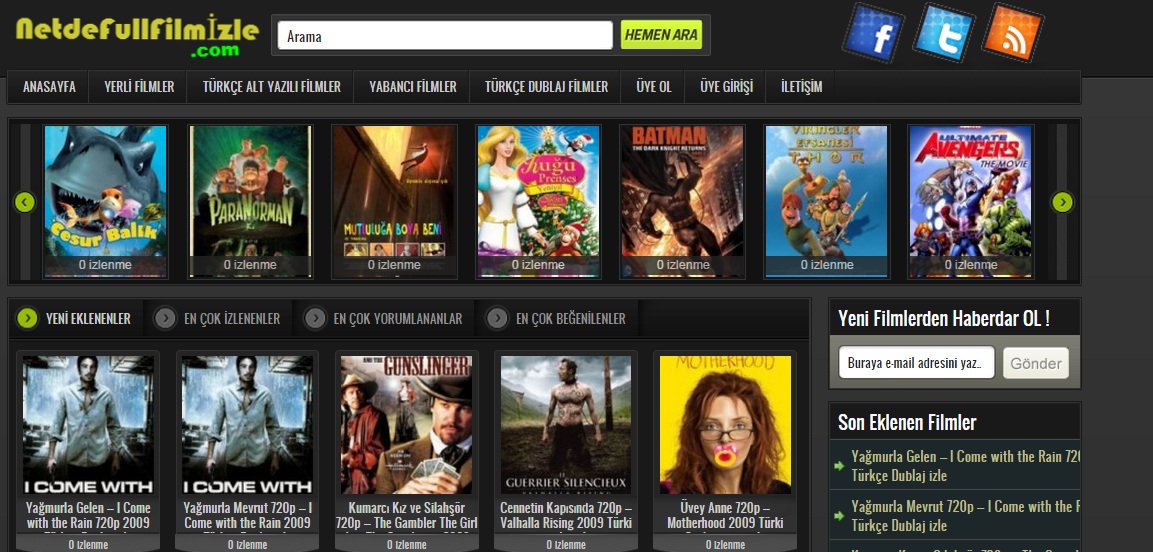The height and width of the screenshot is (552, 1153).
Task: Click gray arrow icon beside En Çok Yorumlananlar
Action: [315, 318]
